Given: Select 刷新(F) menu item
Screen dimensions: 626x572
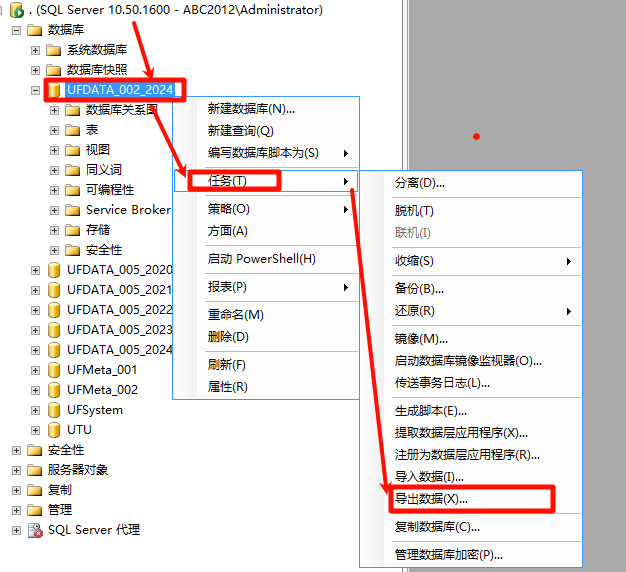Looking at the screenshot, I should (266, 364).
